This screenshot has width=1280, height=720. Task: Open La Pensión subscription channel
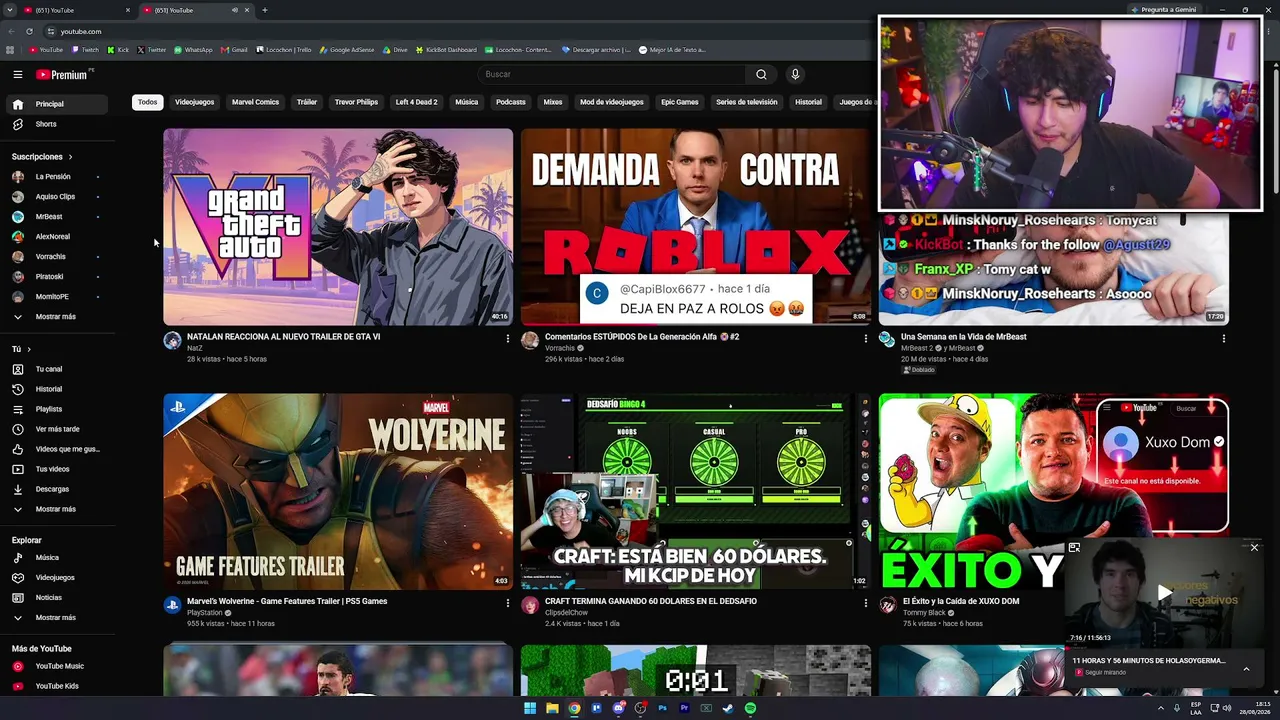pyautogui.click(x=56, y=177)
